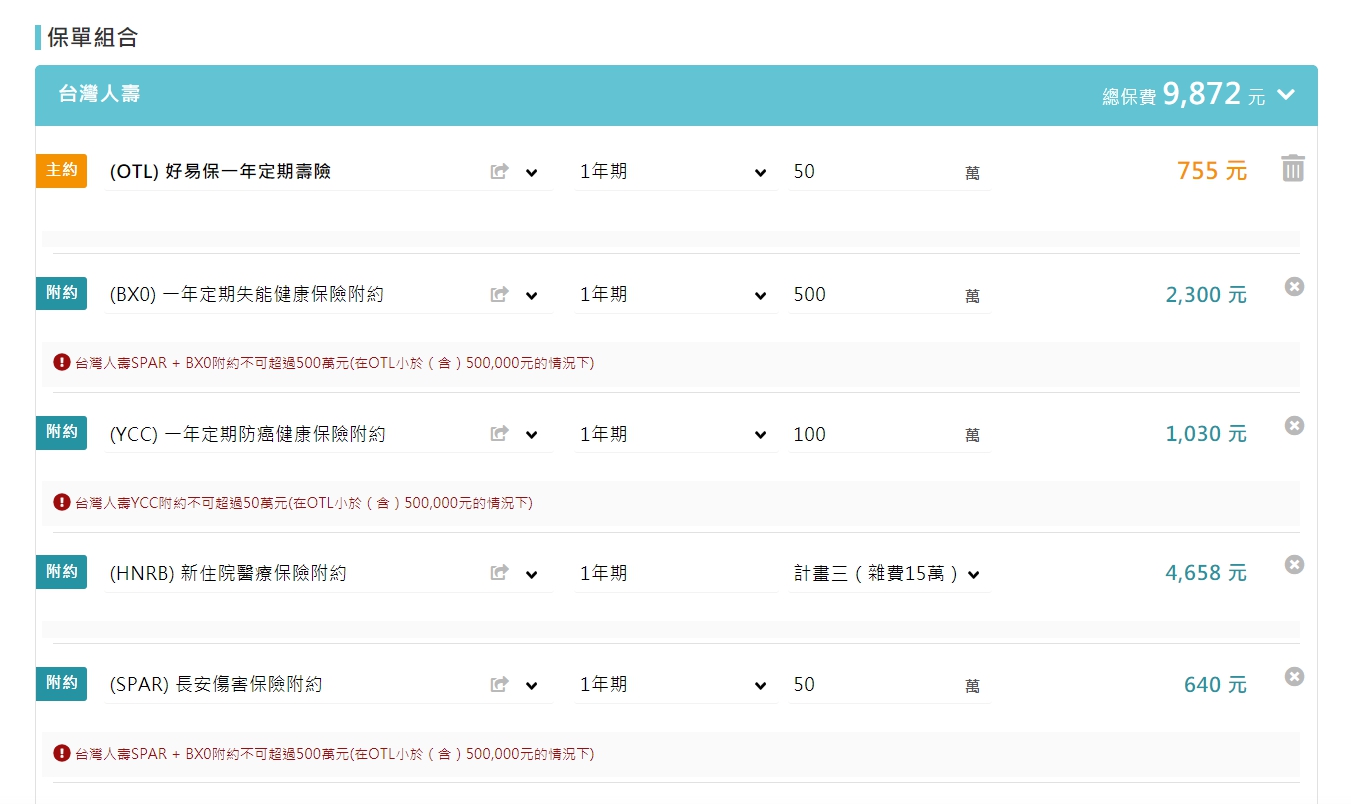
Task: Click 台灣人壽 company header title
Action: tap(99, 95)
